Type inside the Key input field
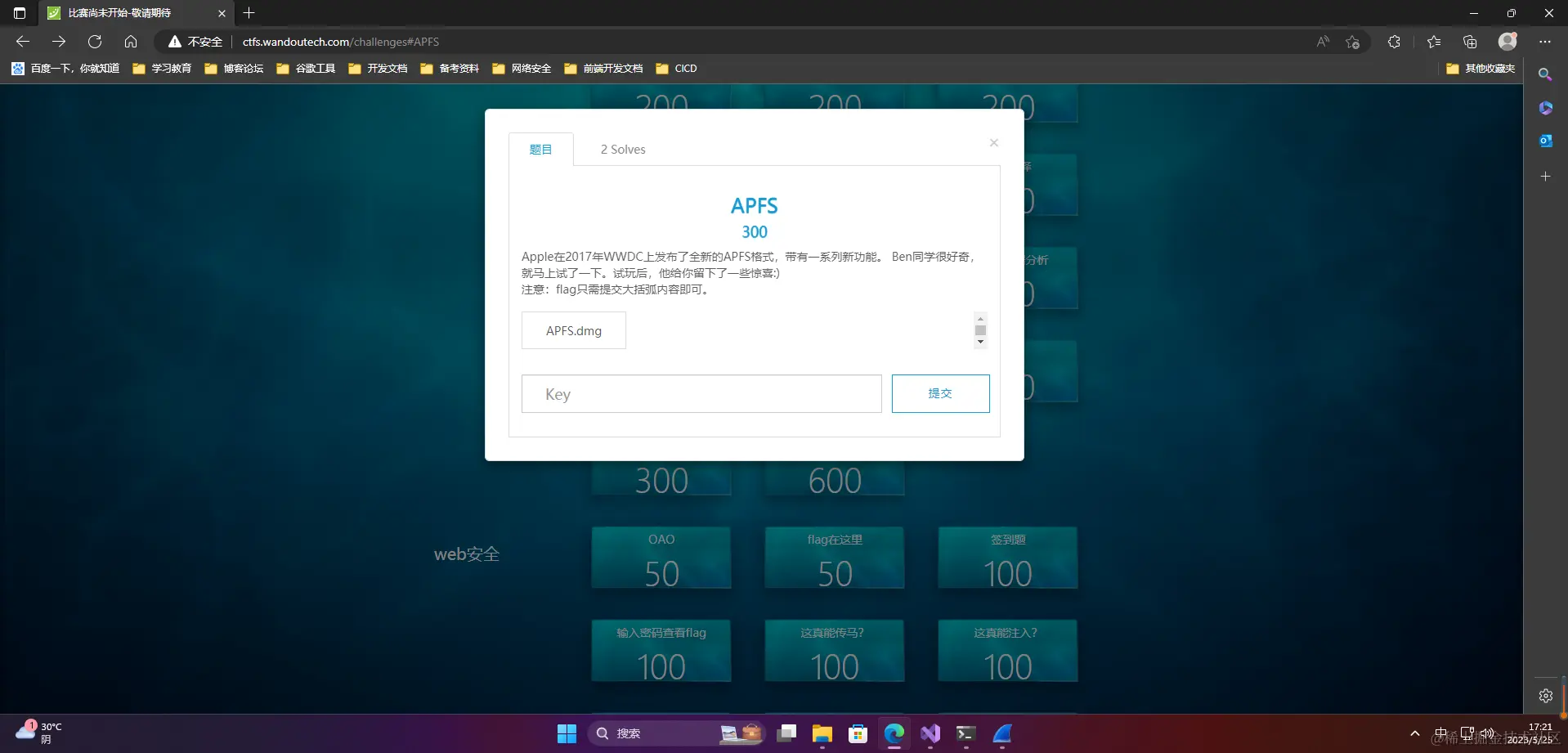The height and width of the screenshot is (753, 1568). [x=701, y=393]
